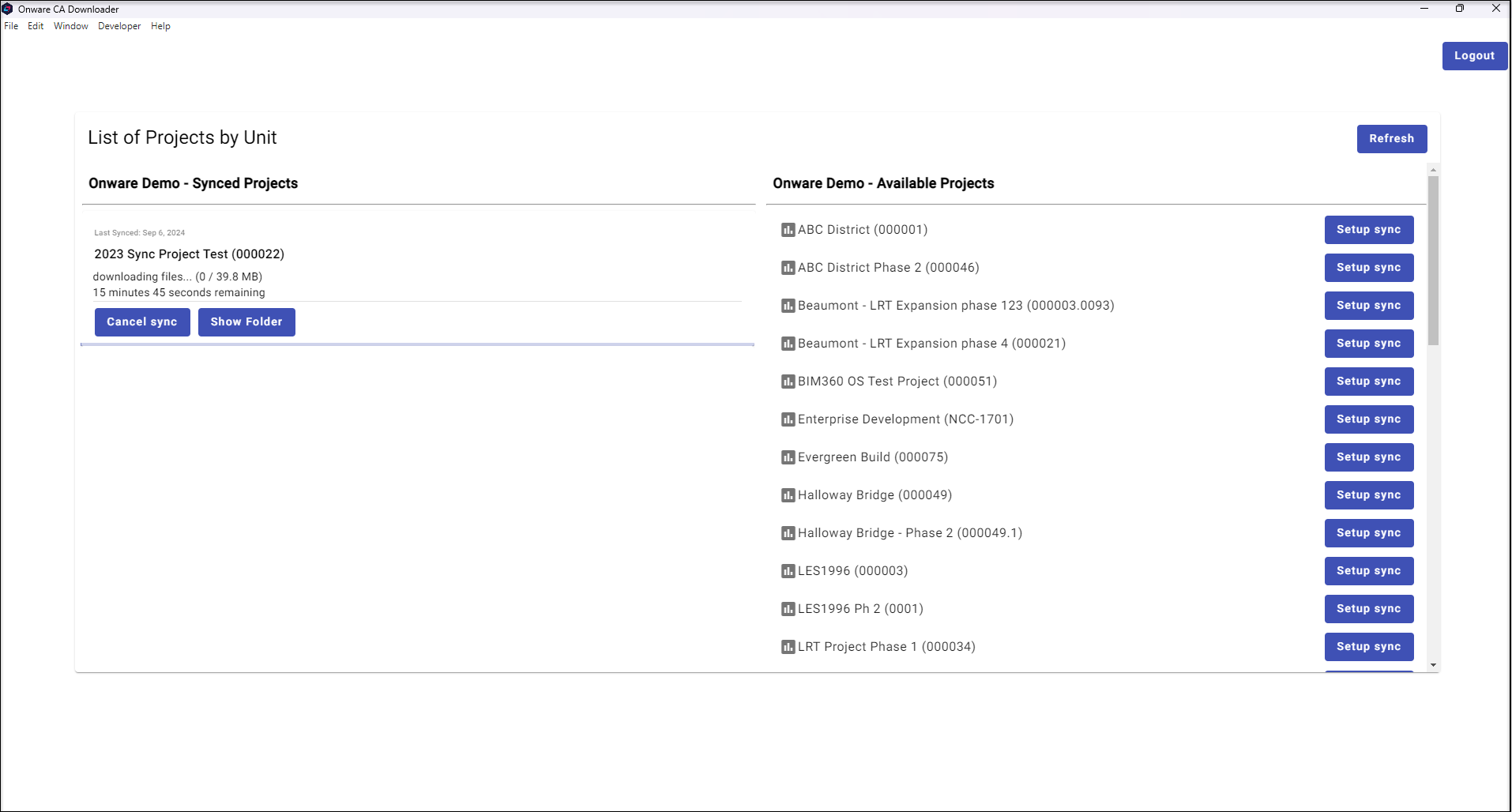Setup sync for Halloway Bridge - Phase 2
1512x812 pixels.
[1368, 533]
